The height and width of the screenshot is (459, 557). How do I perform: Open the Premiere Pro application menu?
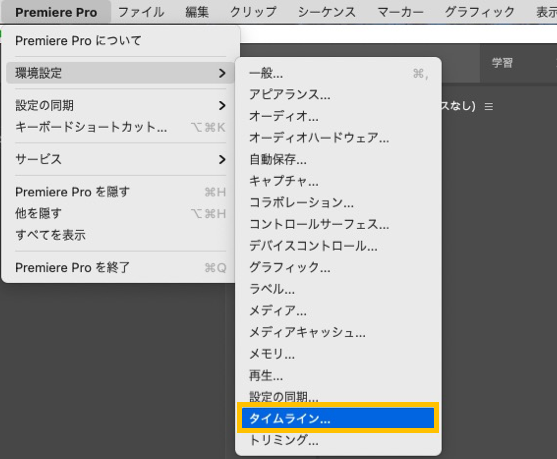coord(56,12)
